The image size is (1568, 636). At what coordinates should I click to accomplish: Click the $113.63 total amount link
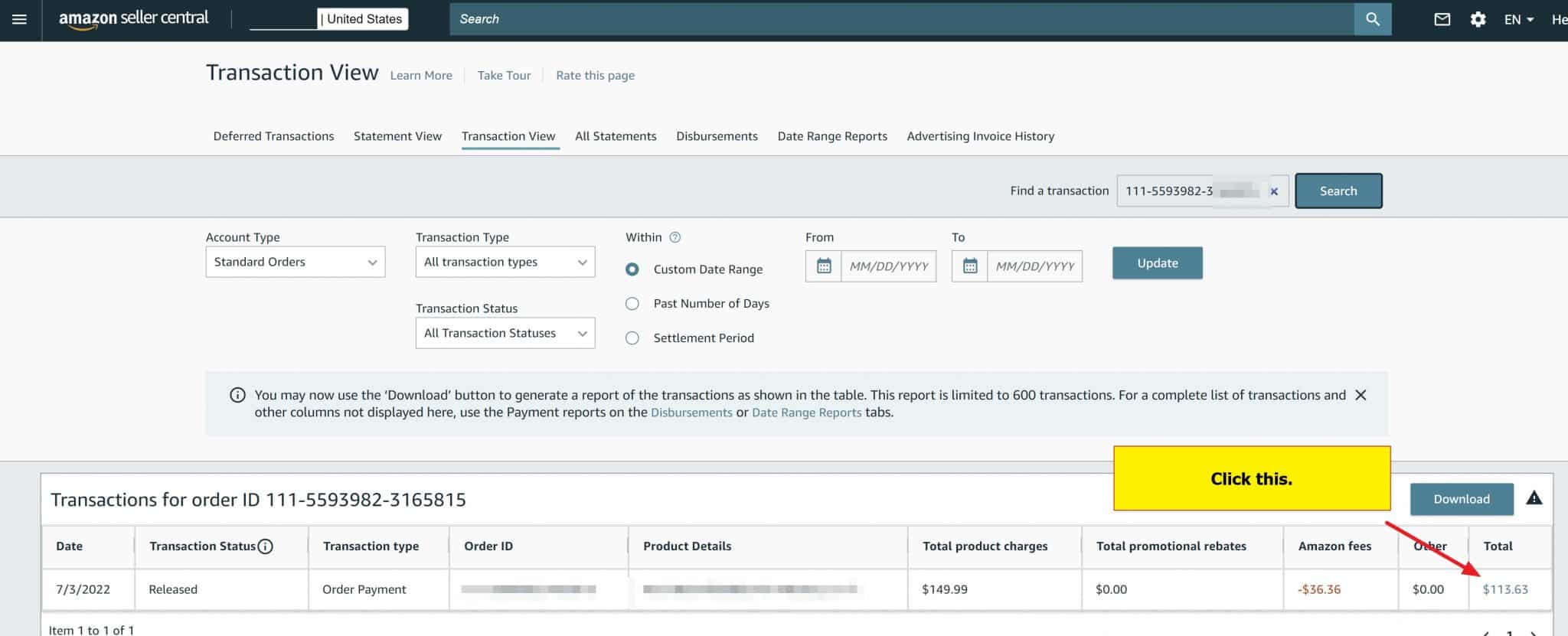coord(1505,589)
